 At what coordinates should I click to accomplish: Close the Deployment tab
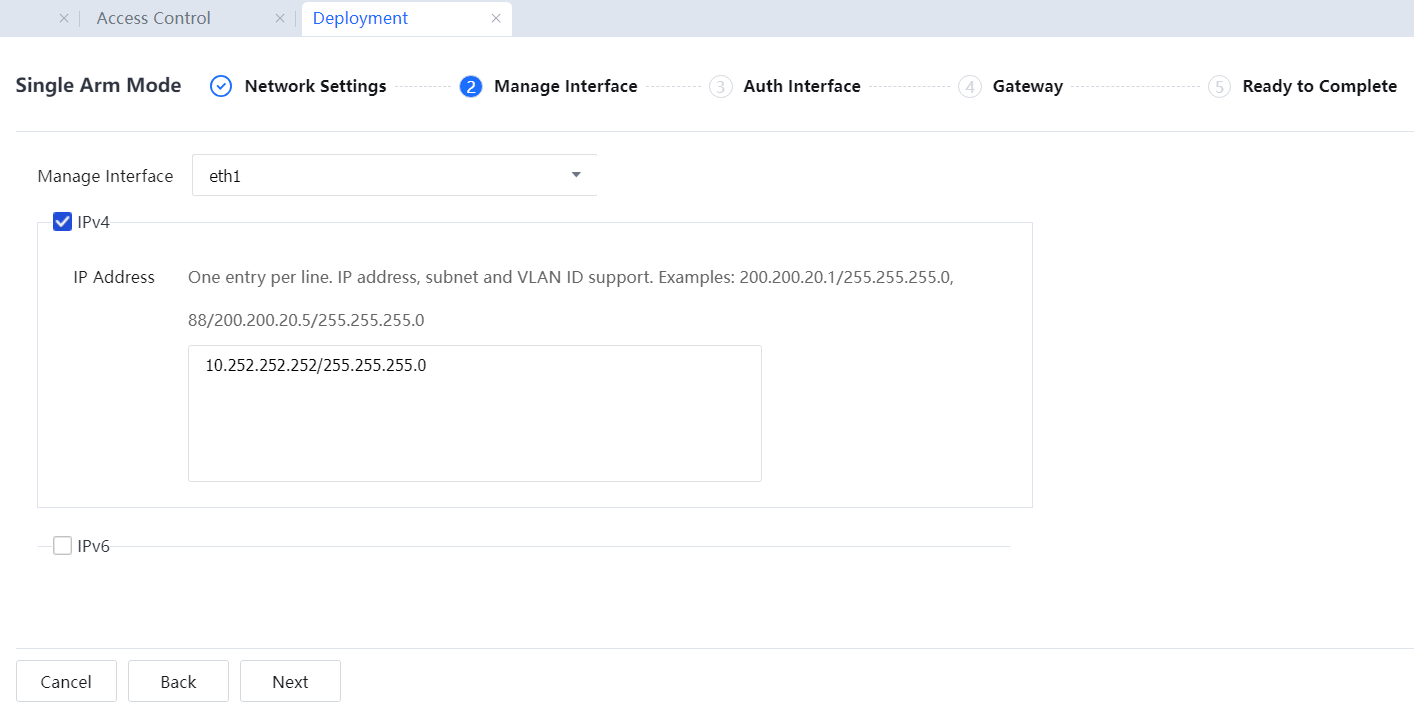click(x=496, y=19)
